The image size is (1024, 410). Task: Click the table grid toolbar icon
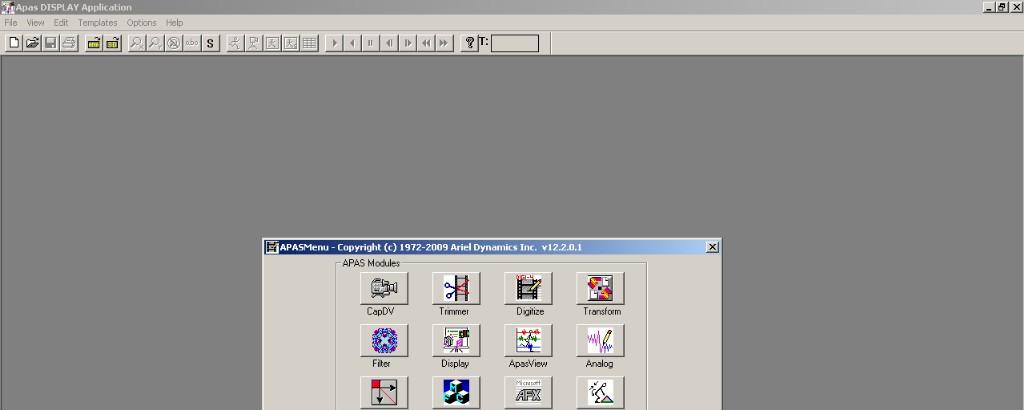point(310,43)
